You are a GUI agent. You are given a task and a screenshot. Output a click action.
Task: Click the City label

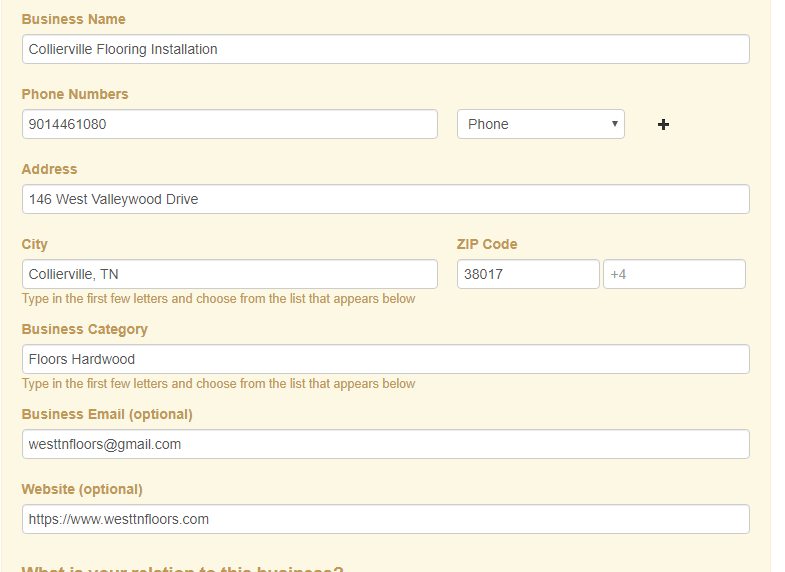pos(35,244)
